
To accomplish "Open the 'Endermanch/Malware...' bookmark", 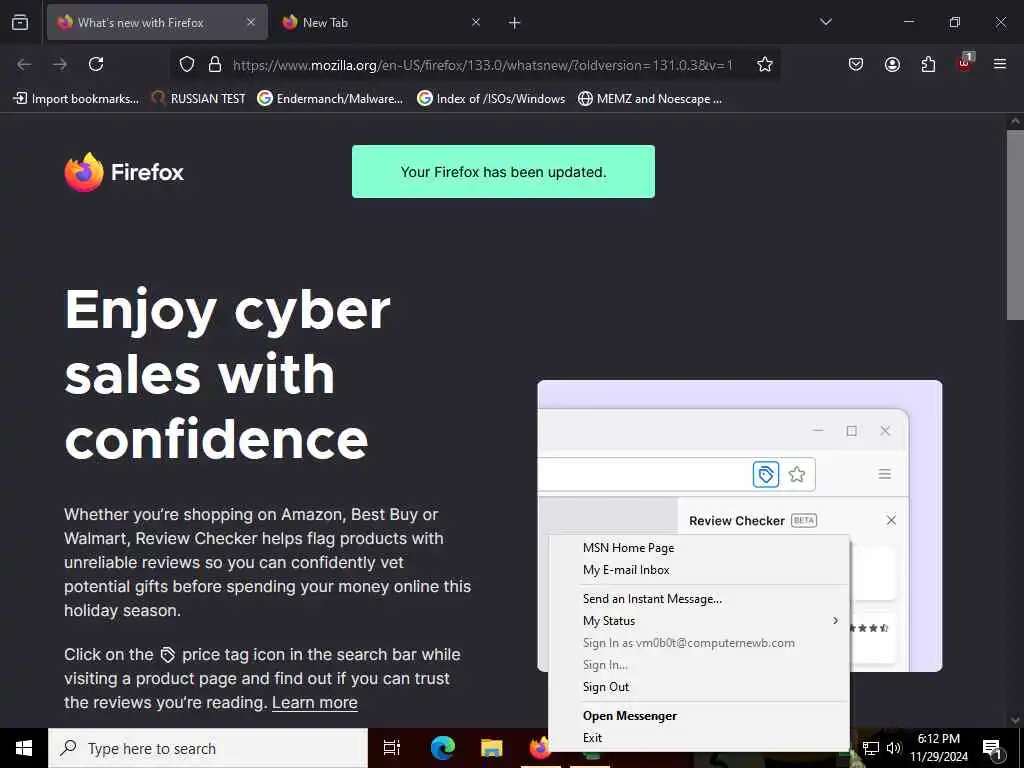I will point(330,99).
